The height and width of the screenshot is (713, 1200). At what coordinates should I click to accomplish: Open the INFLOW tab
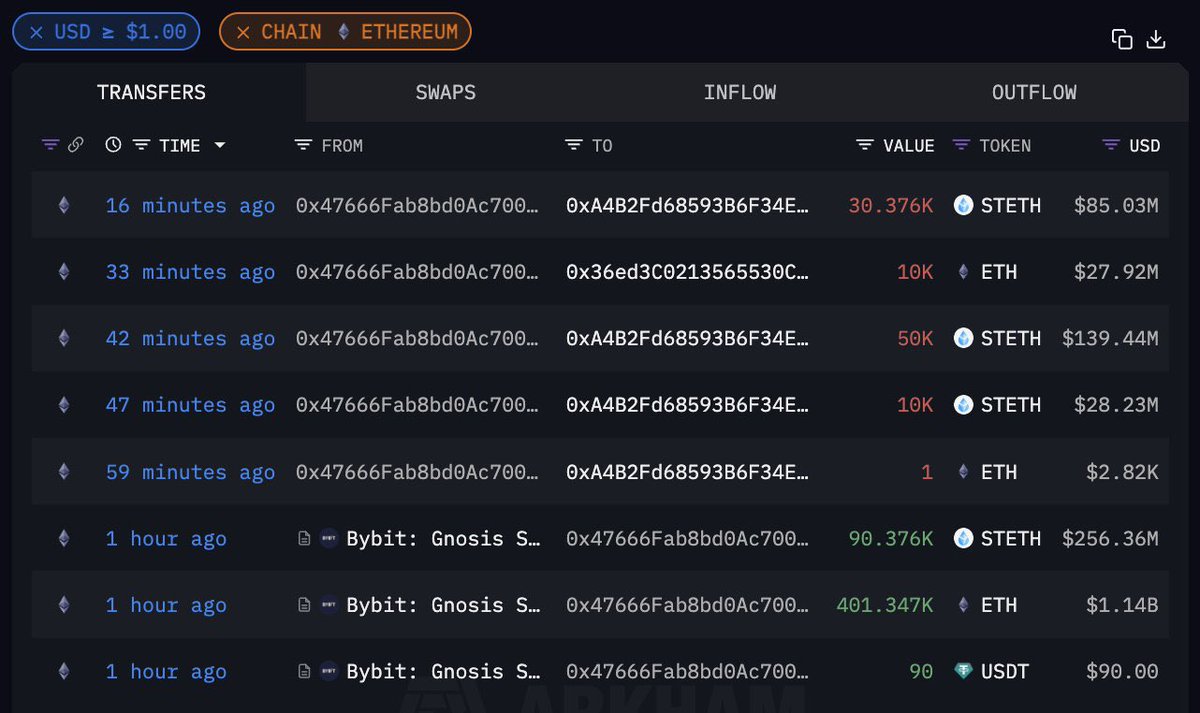(740, 92)
